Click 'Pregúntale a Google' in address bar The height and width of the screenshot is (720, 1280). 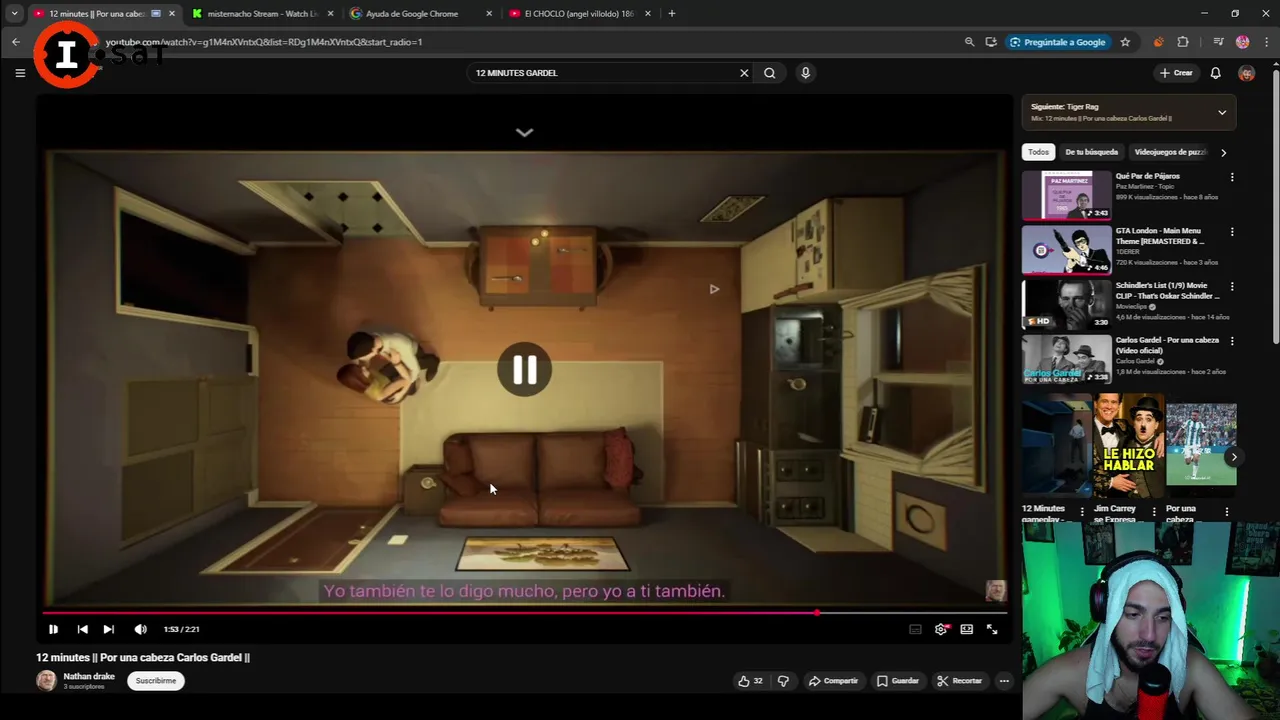(1057, 42)
